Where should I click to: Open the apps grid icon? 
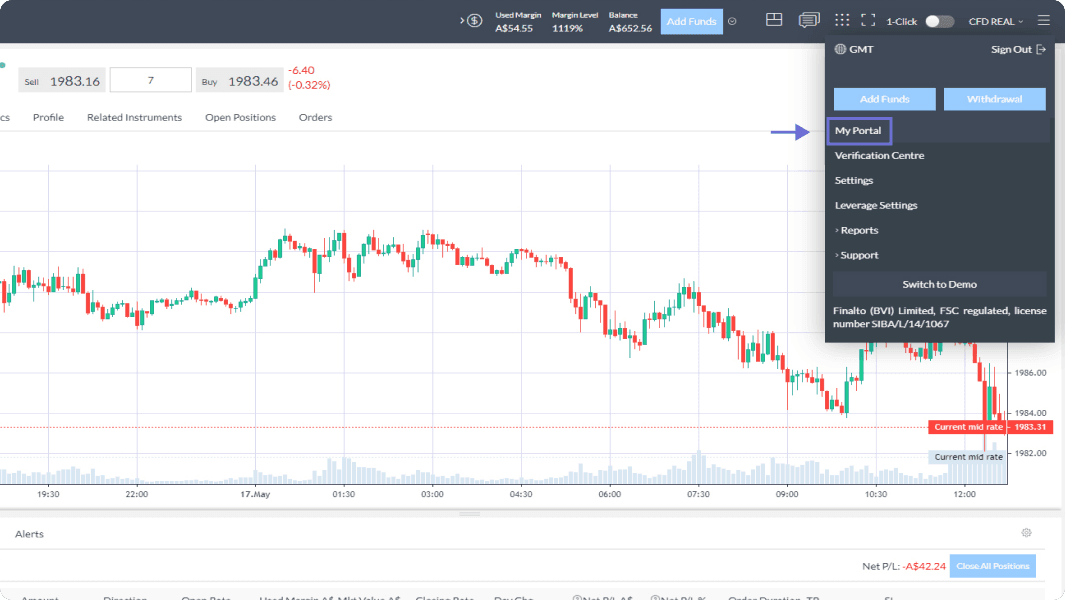[842, 20]
